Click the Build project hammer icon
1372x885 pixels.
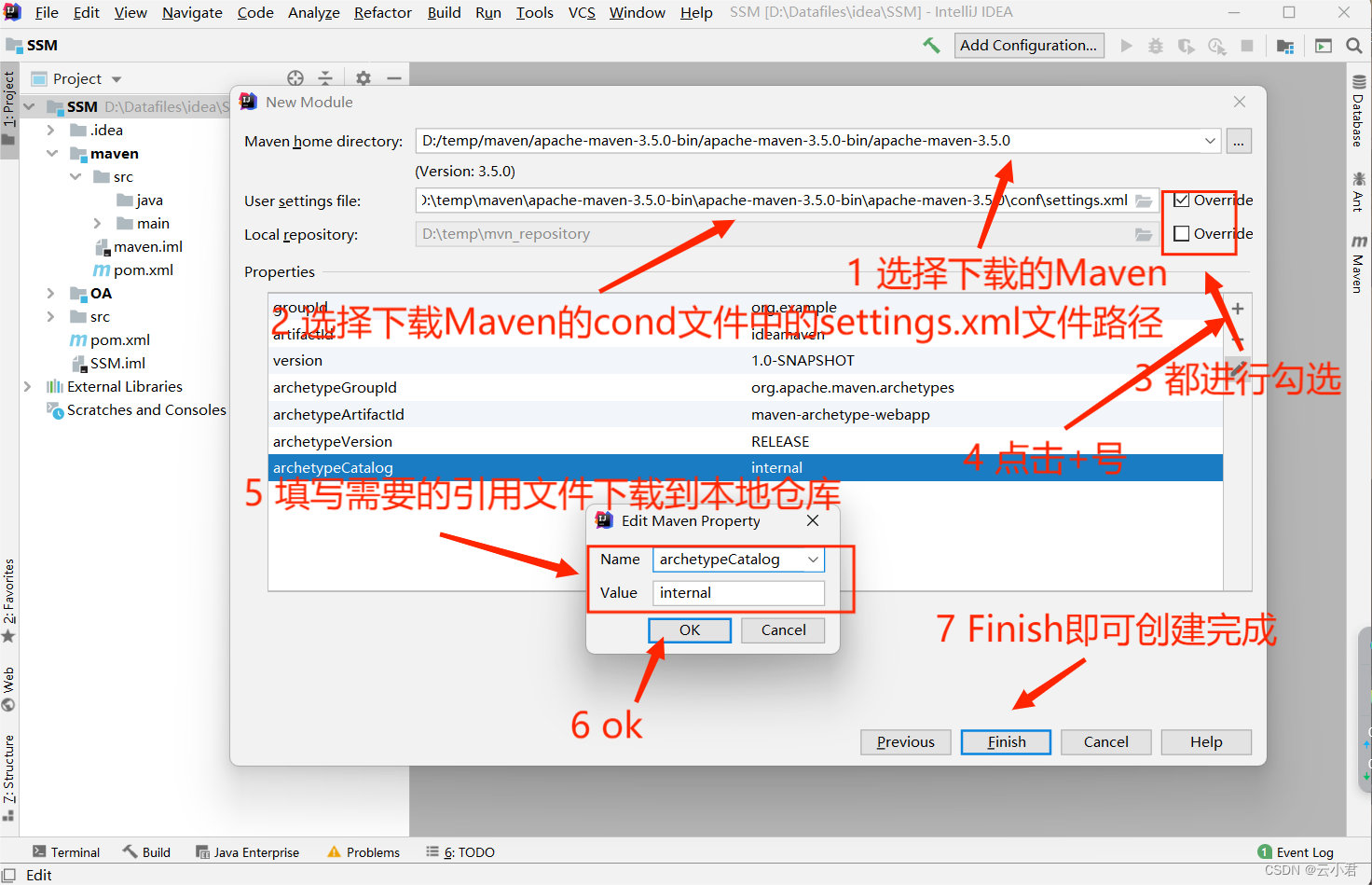click(931, 45)
